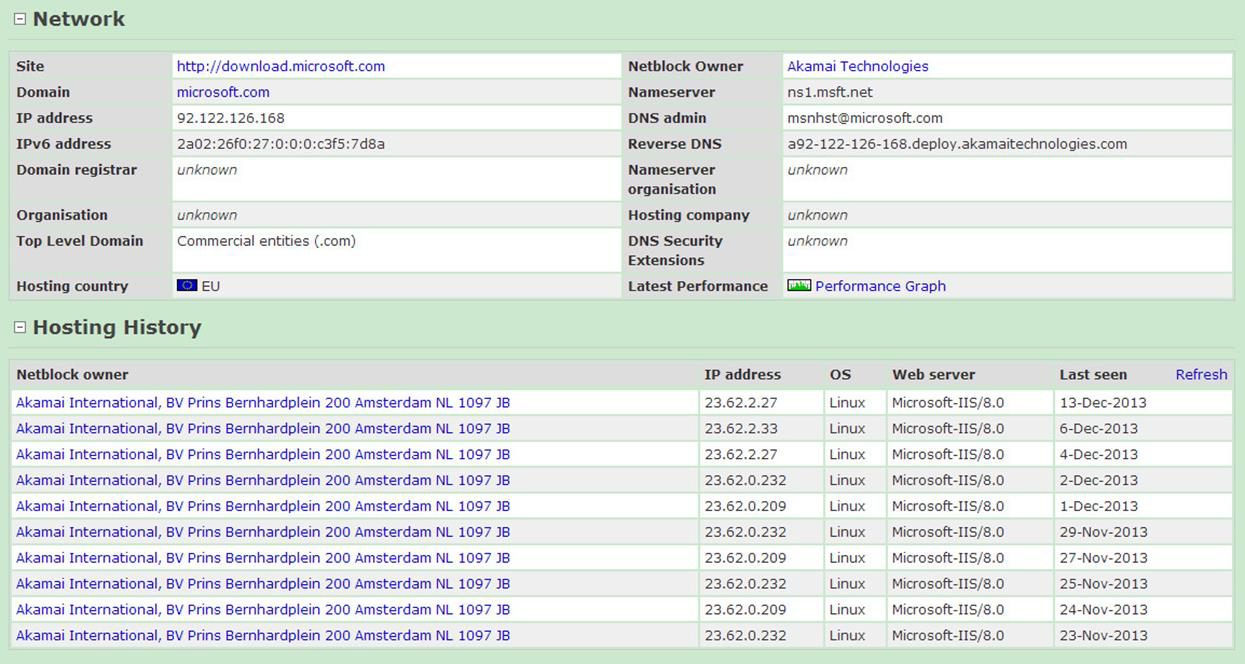Open the download.microsoft.com site link
Screen dimensions: 1245x664
[x=281, y=66]
